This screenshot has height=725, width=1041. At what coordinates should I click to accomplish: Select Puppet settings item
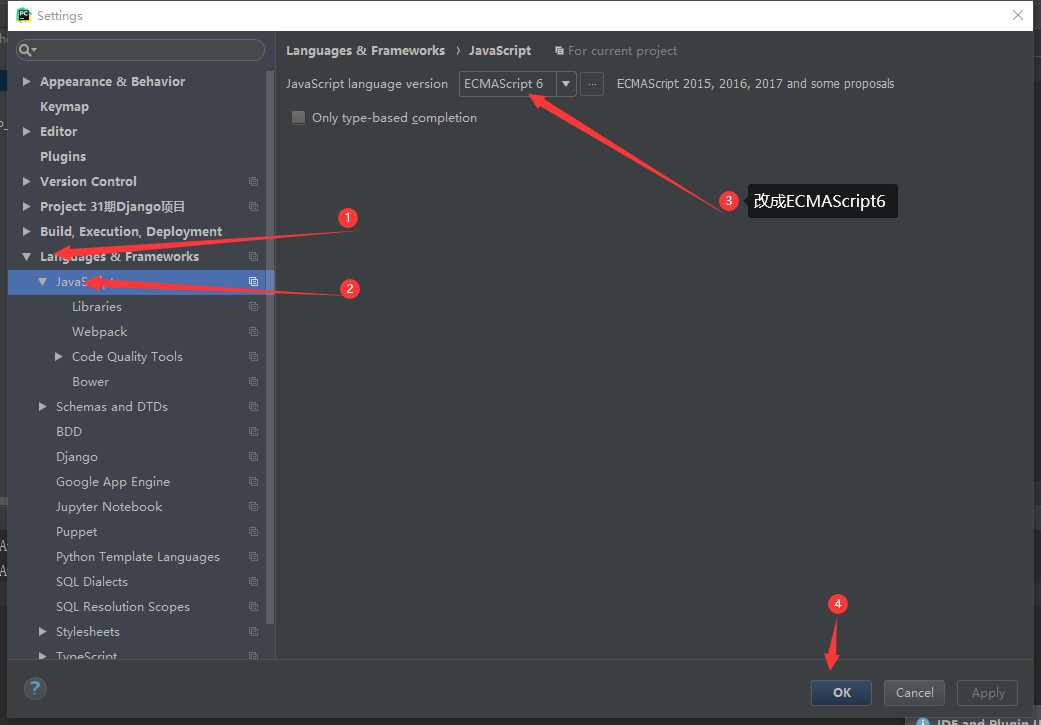[x=77, y=532]
